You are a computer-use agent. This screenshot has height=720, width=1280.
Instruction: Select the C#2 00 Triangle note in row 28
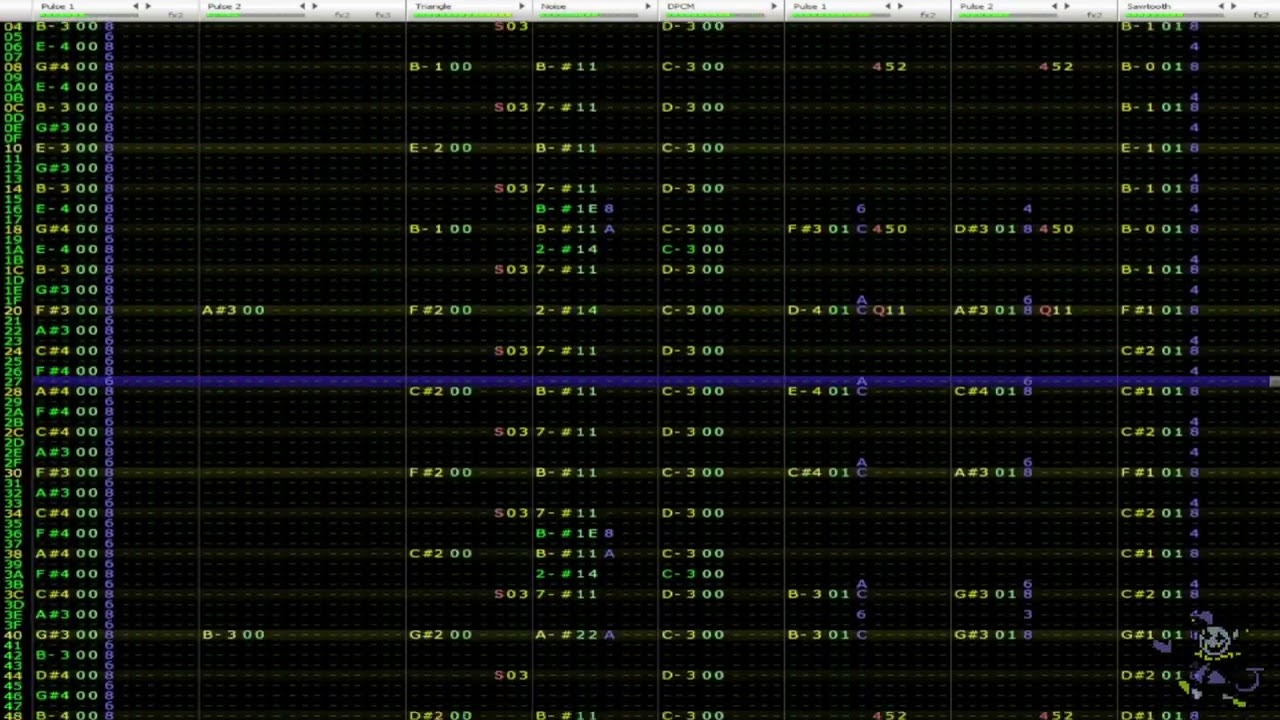(x=440, y=391)
